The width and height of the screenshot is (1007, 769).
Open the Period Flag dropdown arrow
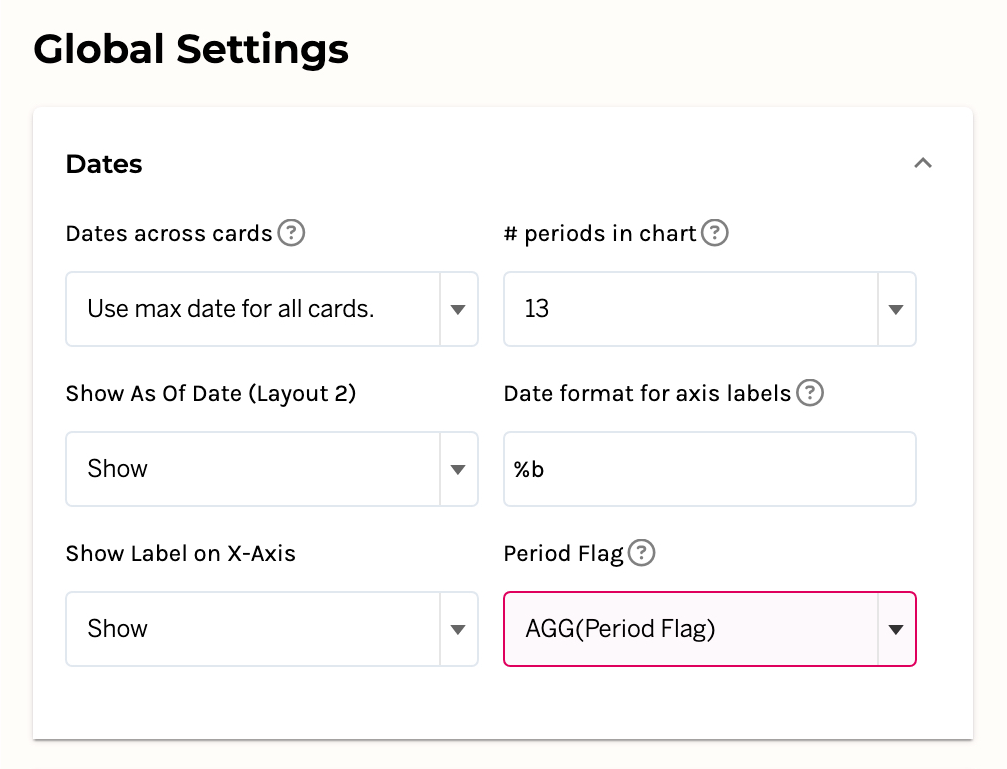896,629
